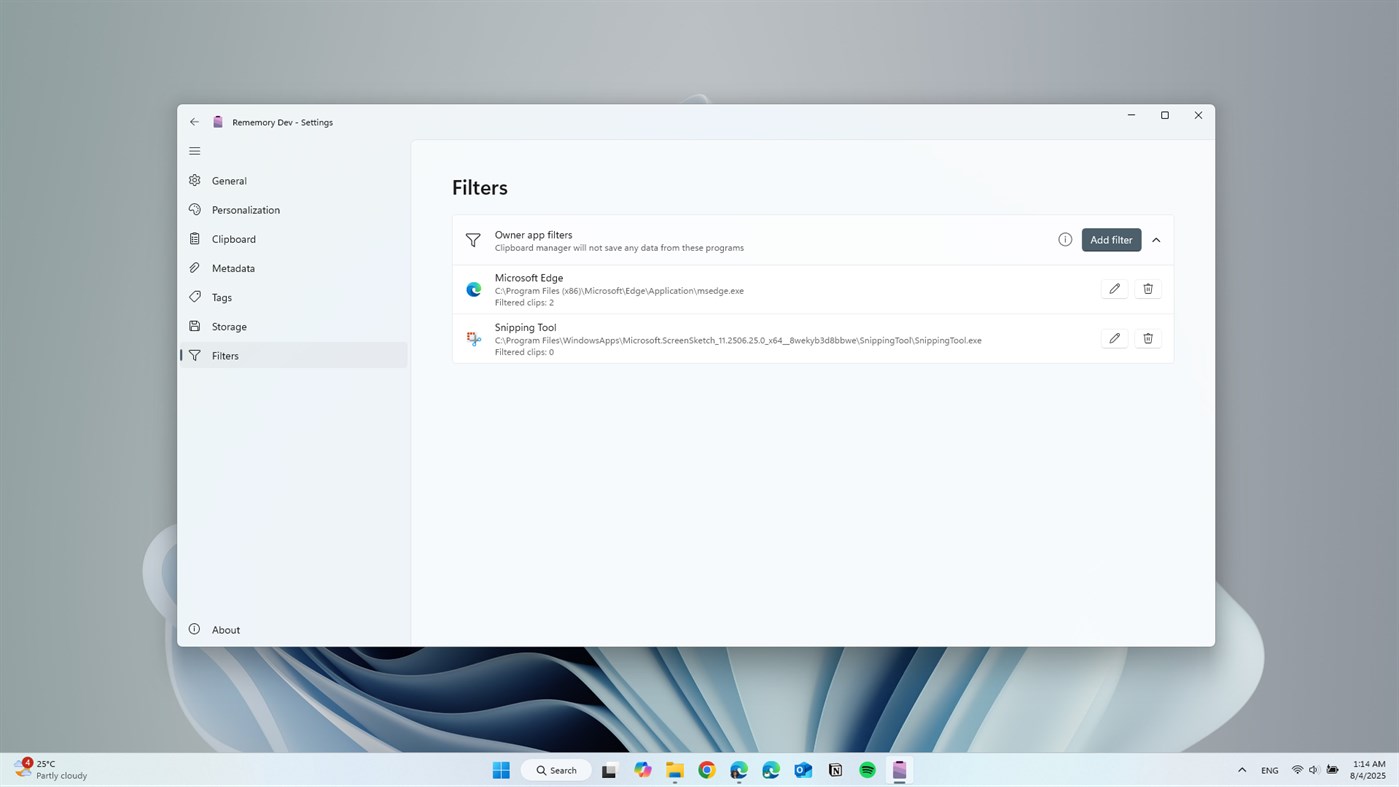Remove the Snipping Tool filter via its trash icon

(x=1147, y=338)
